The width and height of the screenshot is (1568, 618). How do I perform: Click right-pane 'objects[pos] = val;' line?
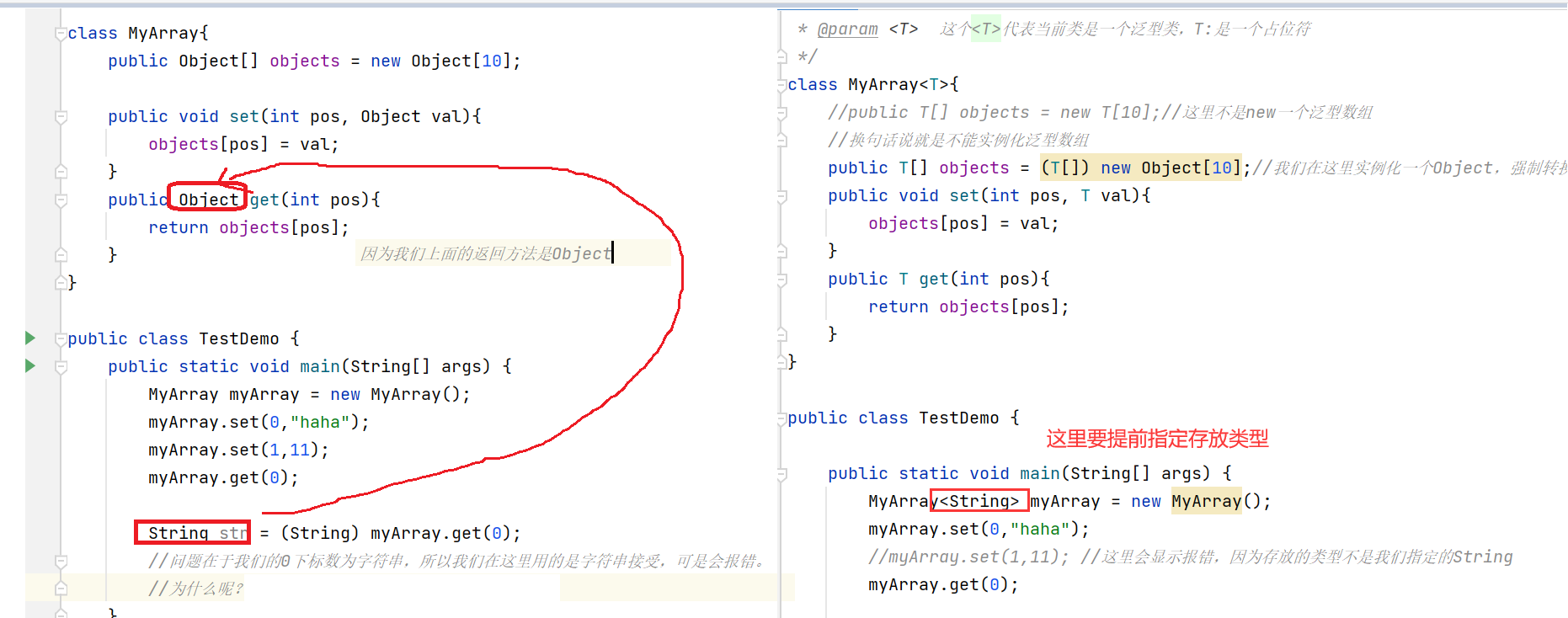963,224
